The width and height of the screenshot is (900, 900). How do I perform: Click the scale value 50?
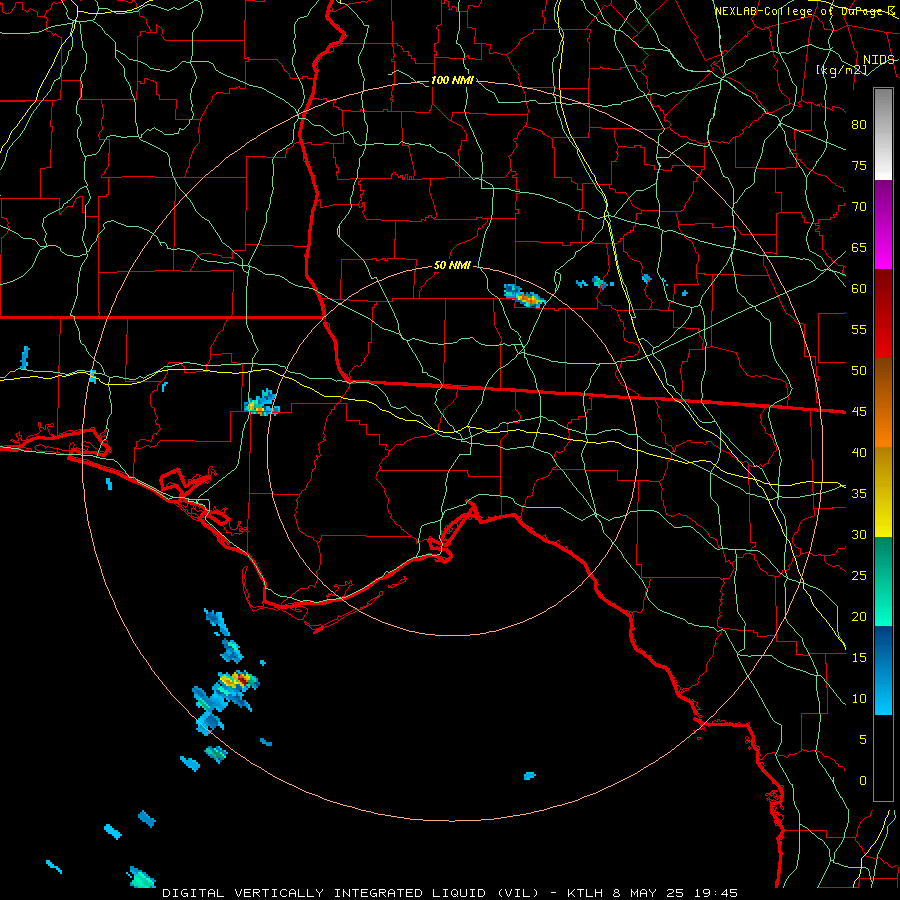coord(859,371)
